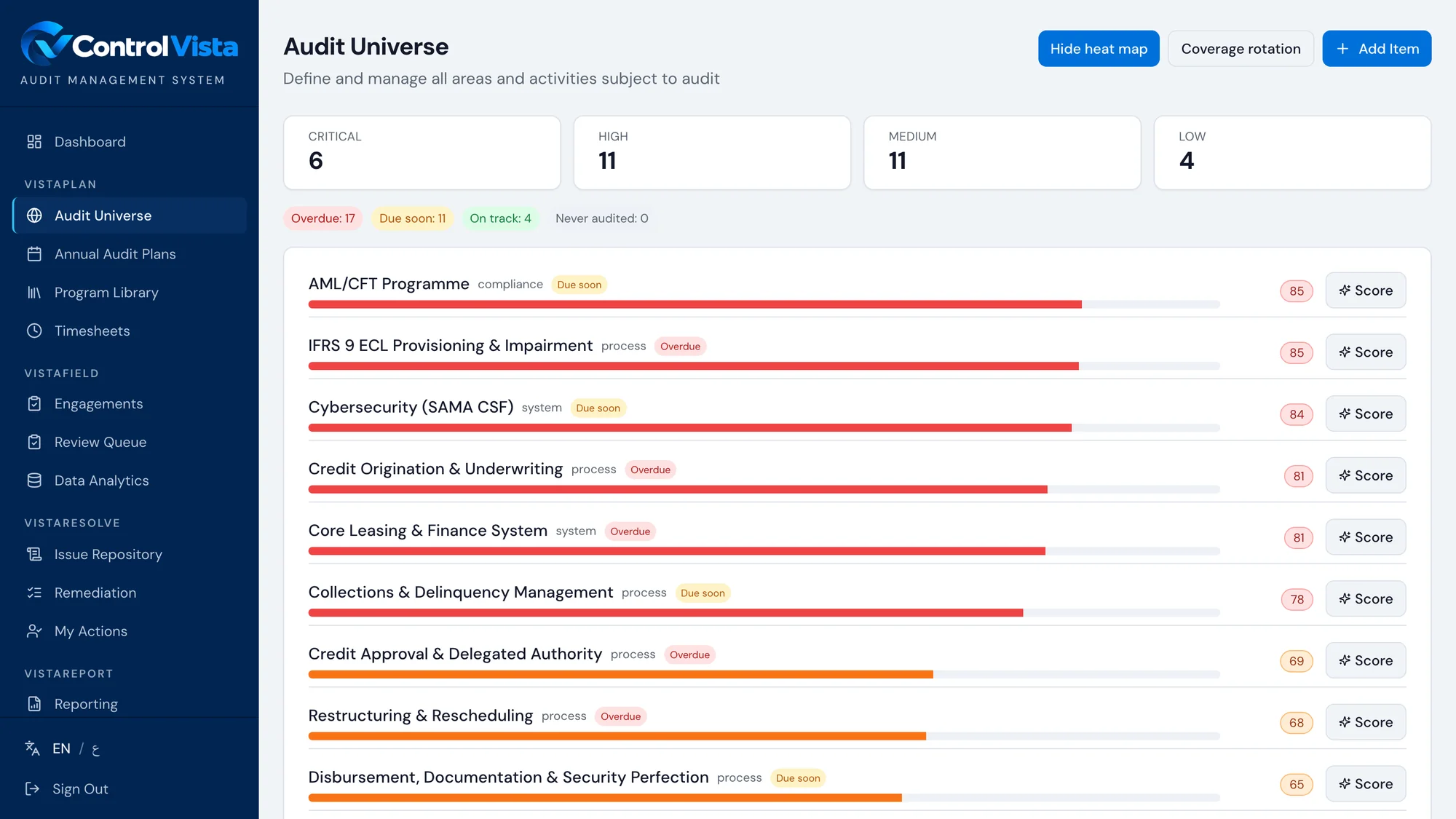1456x819 pixels.
Task: Open Timesheets in the sidebar
Action: pyautogui.click(x=130, y=331)
